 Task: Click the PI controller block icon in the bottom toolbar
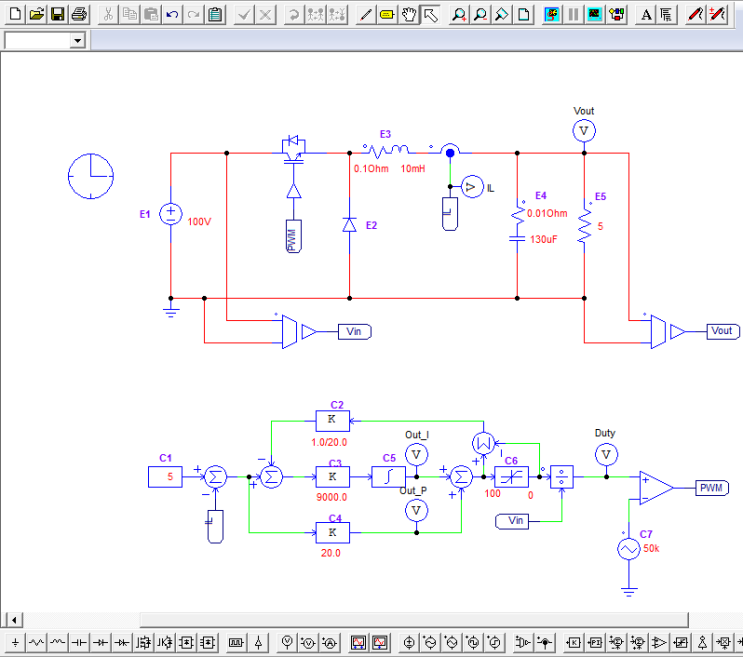595,642
